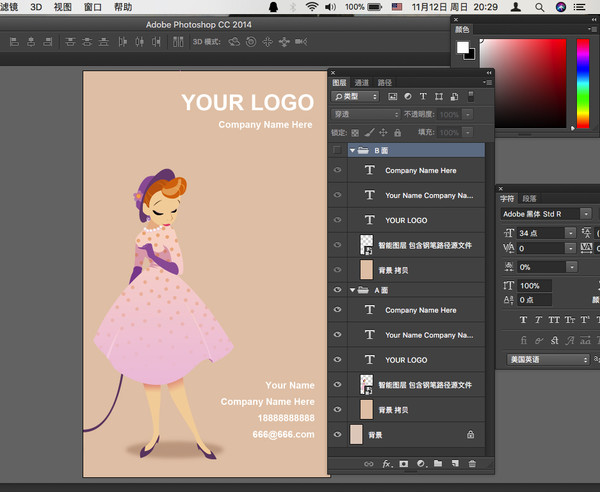Select 3D roll mode icon
Image resolution: width=600 pixels, height=492 pixels.
[x=251, y=42]
